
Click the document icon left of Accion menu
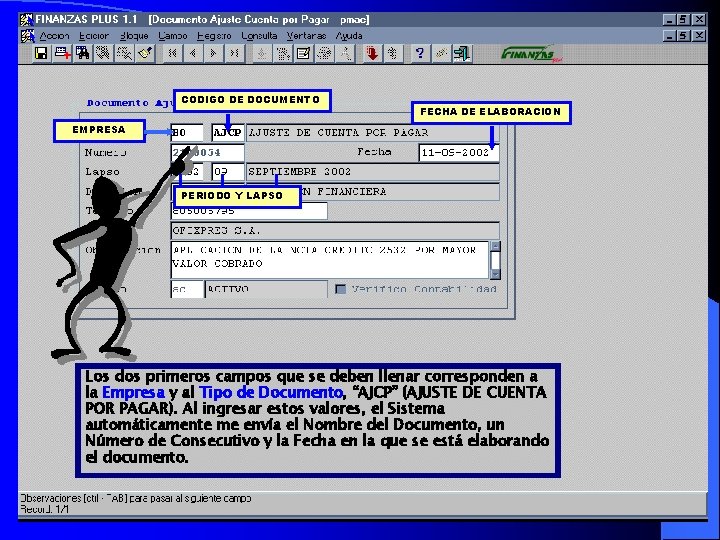[x=28, y=36]
